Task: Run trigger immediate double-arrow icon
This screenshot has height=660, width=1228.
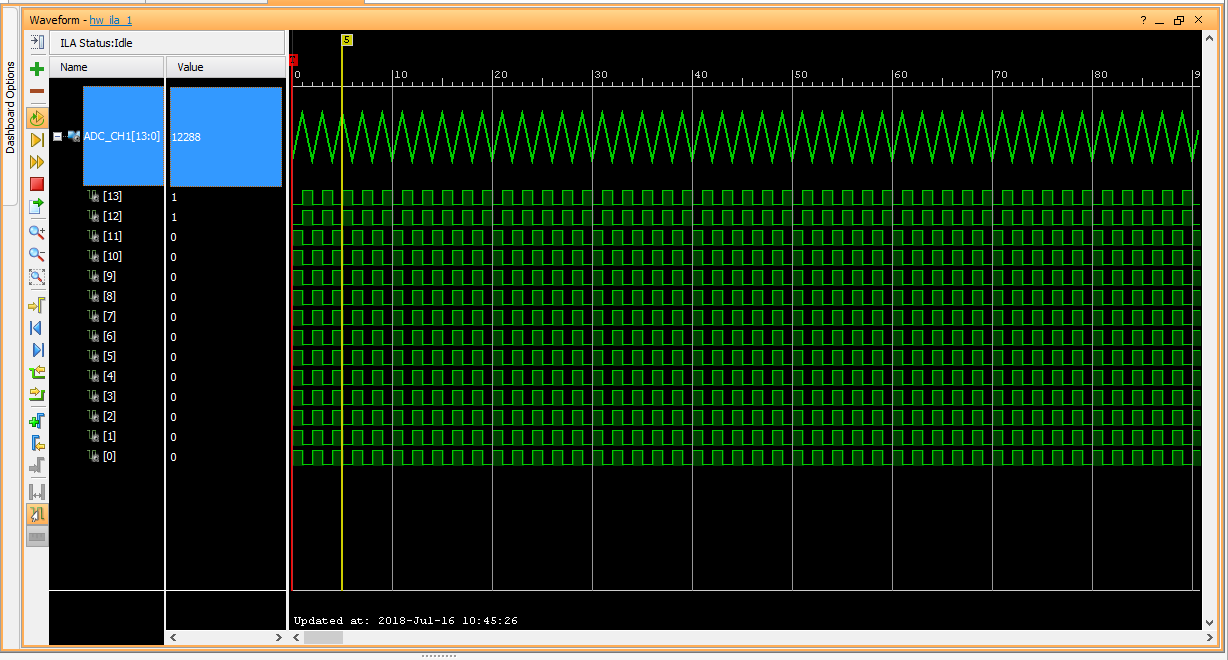Action: [x=37, y=162]
